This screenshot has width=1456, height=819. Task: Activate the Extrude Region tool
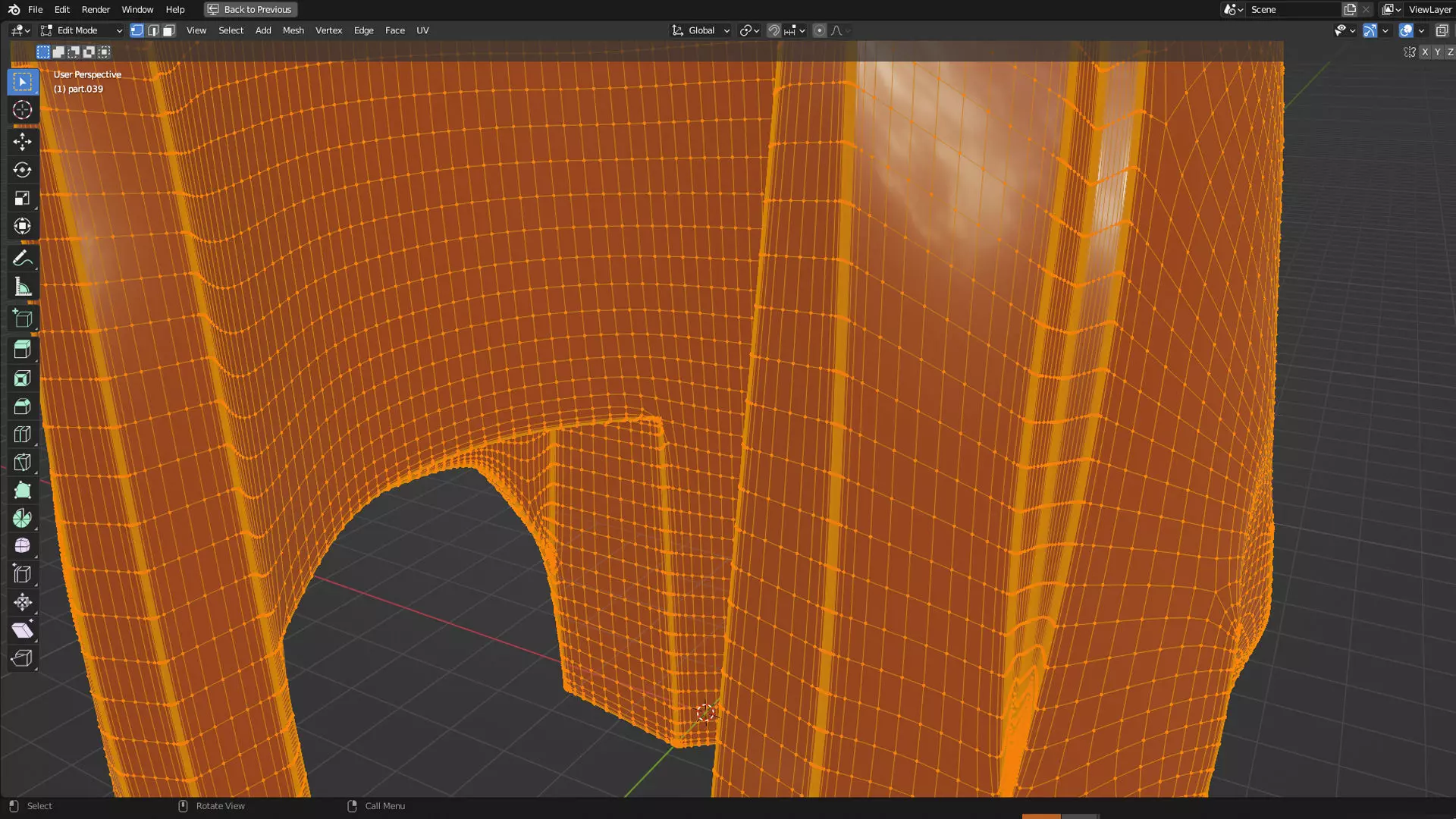[x=22, y=350]
